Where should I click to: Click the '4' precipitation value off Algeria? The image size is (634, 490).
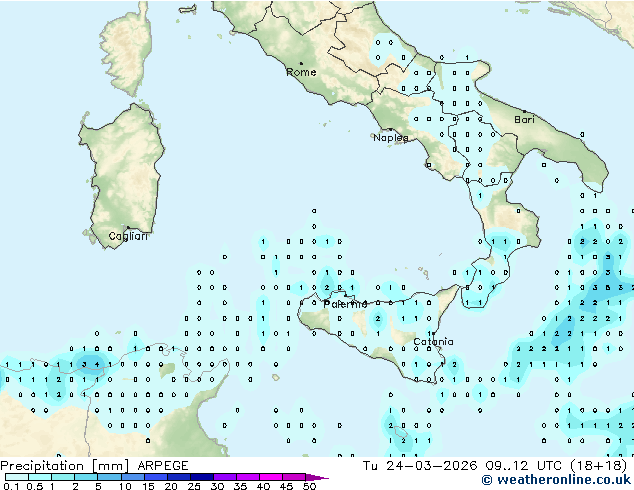97,364
